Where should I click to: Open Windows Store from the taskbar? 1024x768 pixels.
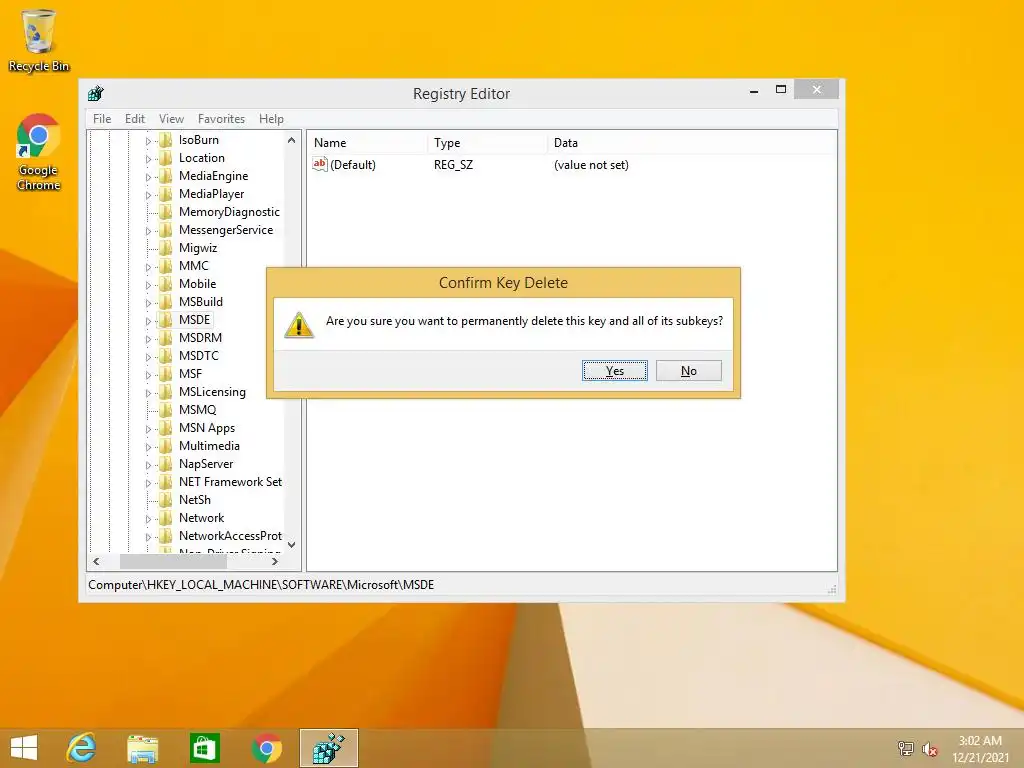click(x=204, y=748)
